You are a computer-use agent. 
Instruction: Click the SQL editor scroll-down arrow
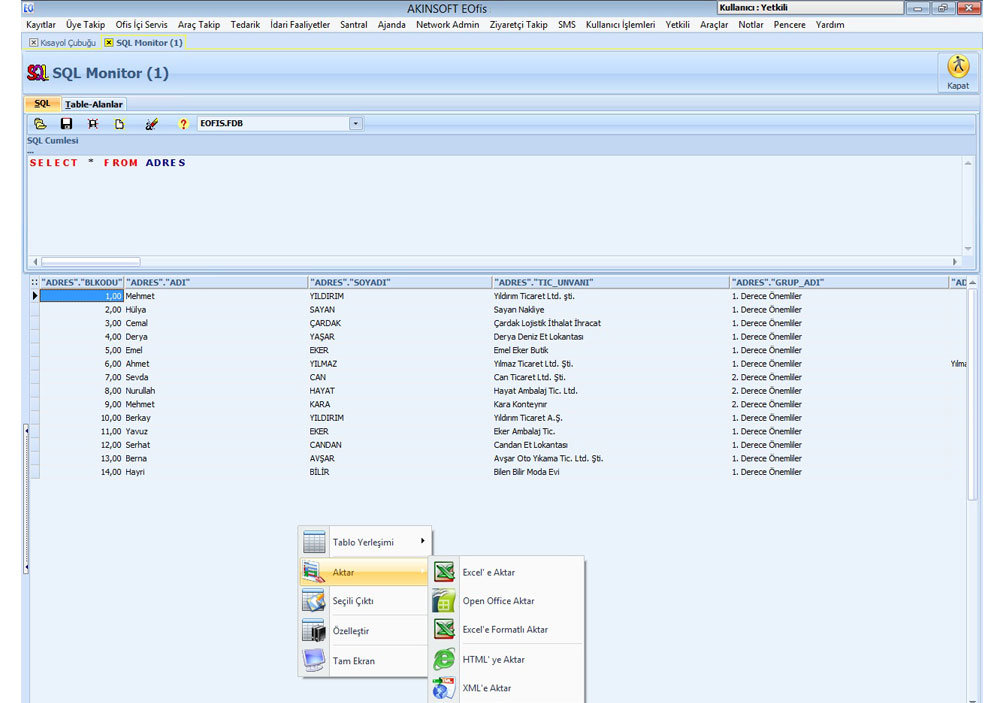point(968,249)
